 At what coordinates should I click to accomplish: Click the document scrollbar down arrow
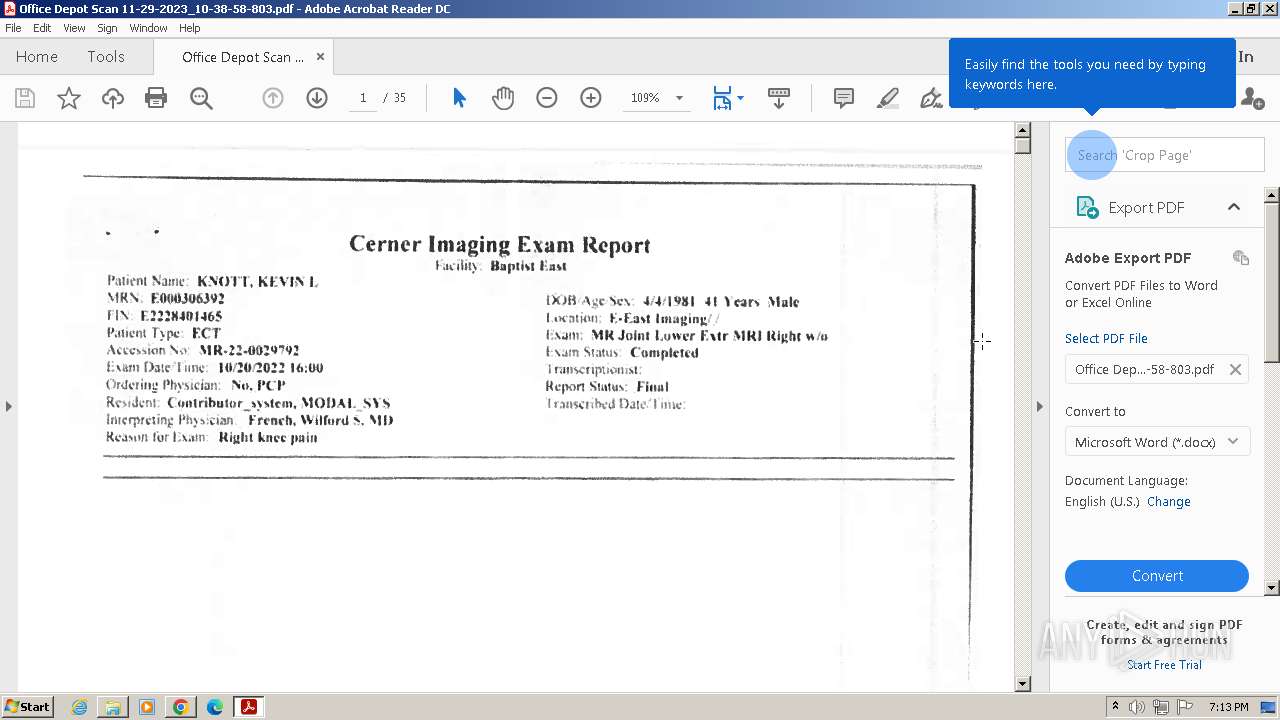pyautogui.click(x=1022, y=684)
